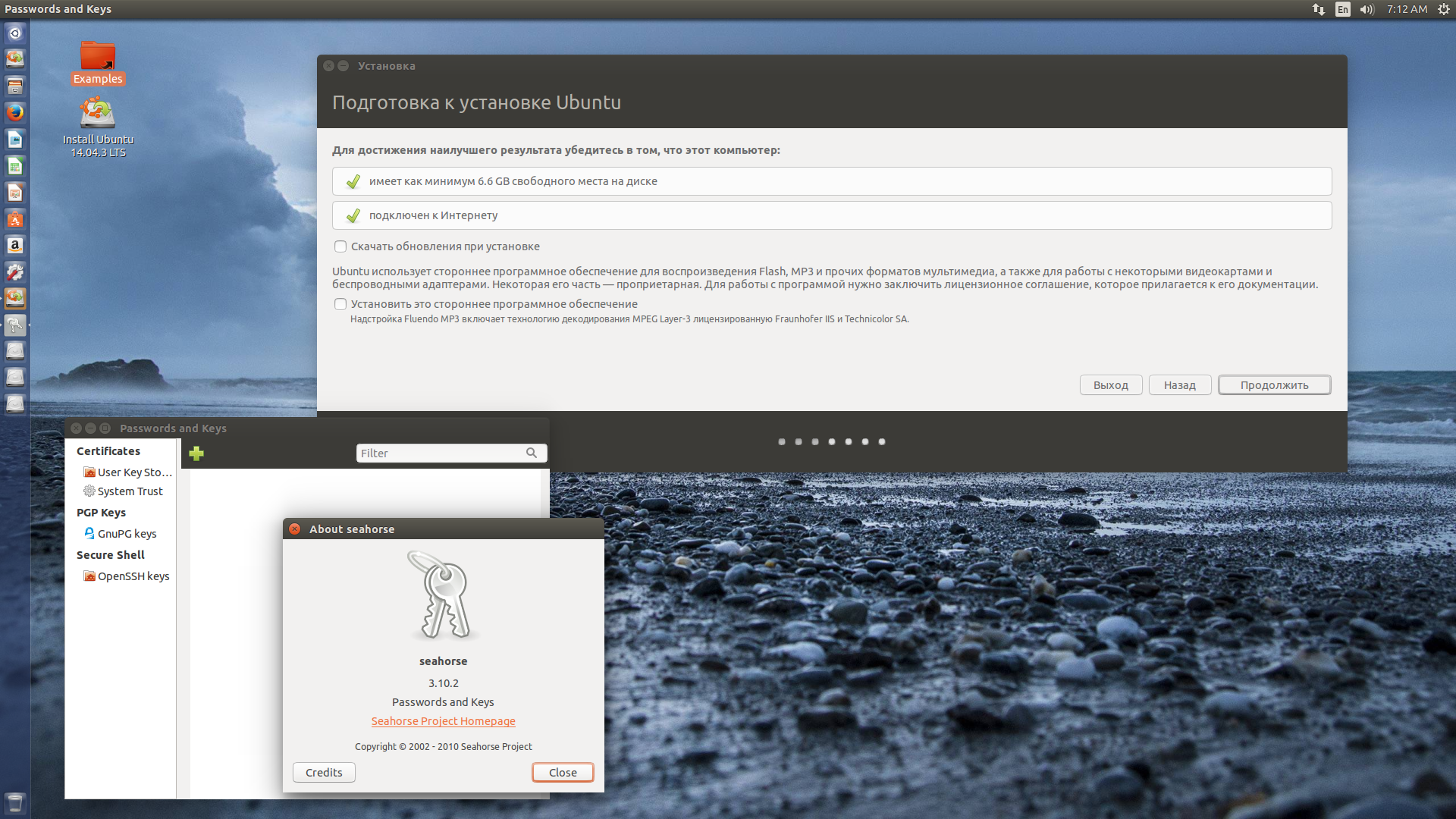Launch Firefox from the launcher
Image resolution: width=1456 pixels, height=819 pixels.
pyautogui.click(x=15, y=112)
